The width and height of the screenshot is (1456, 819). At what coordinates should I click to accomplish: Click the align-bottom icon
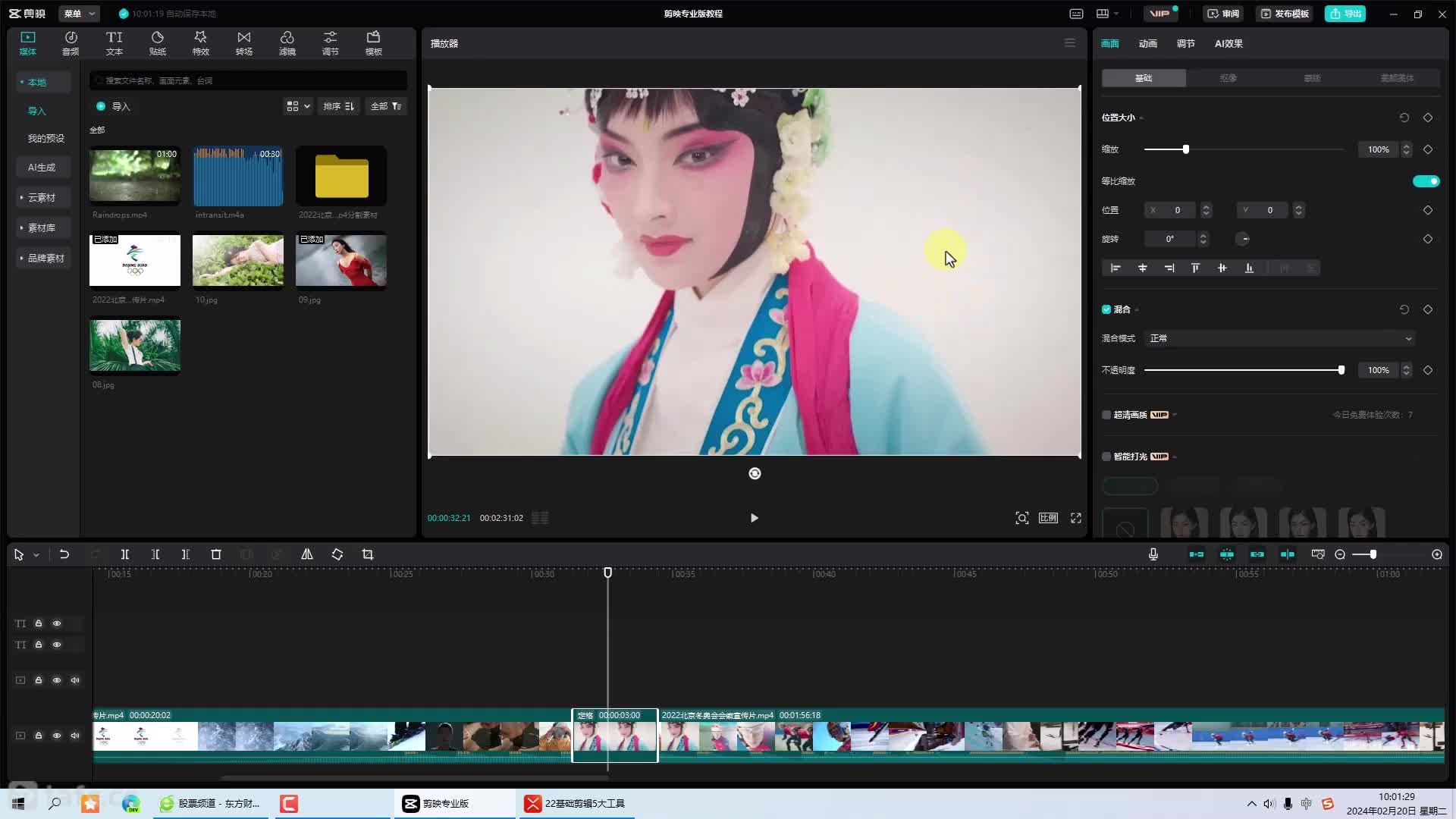[x=1249, y=268]
